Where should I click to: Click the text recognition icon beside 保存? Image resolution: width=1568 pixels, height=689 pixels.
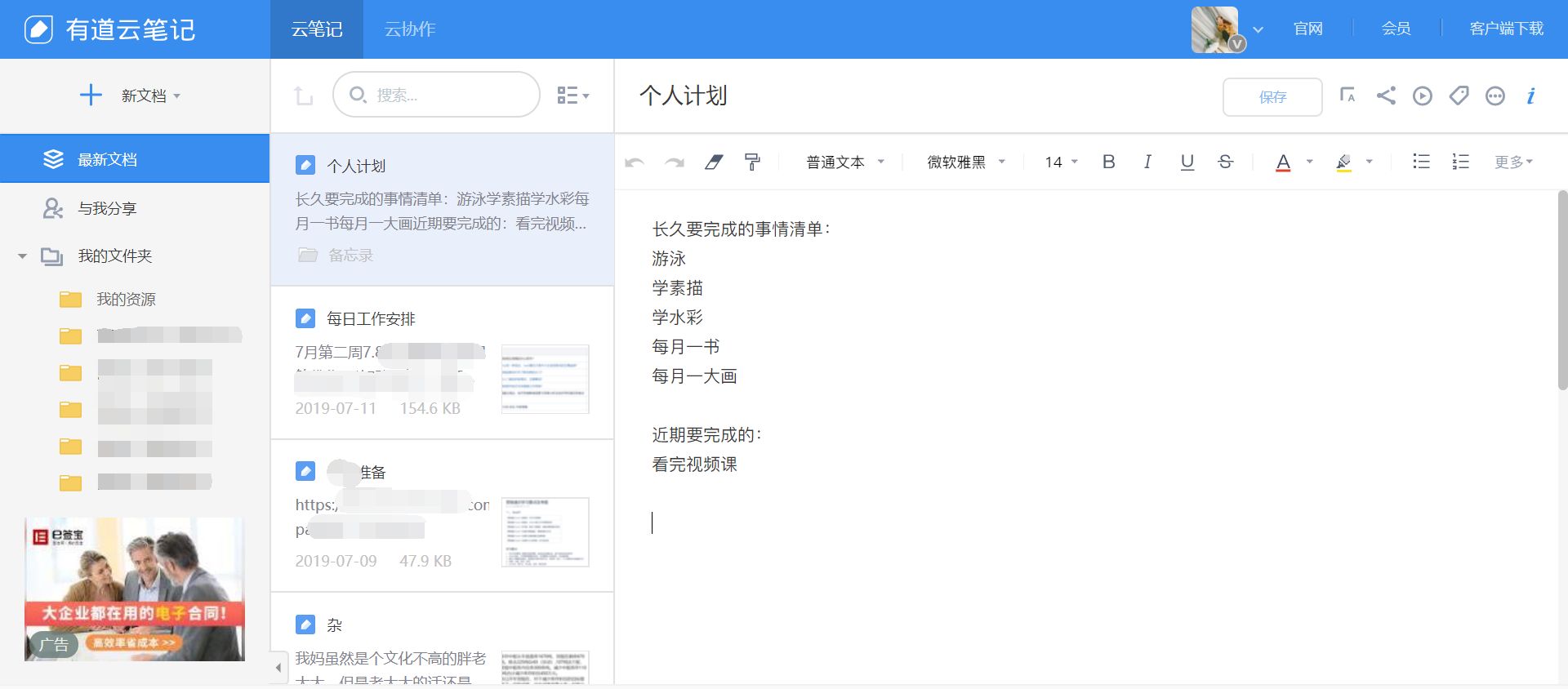pyautogui.click(x=1347, y=96)
